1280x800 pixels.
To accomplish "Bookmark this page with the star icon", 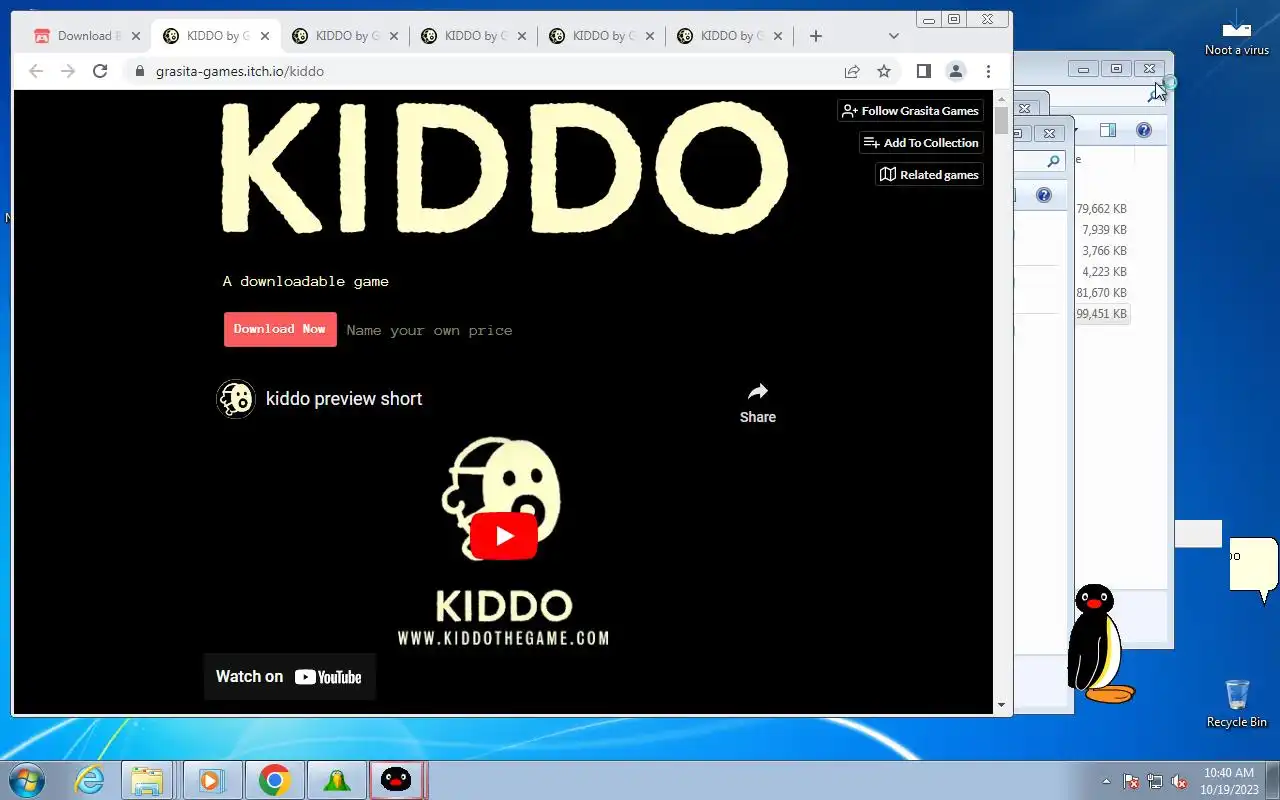I will [884, 71].
